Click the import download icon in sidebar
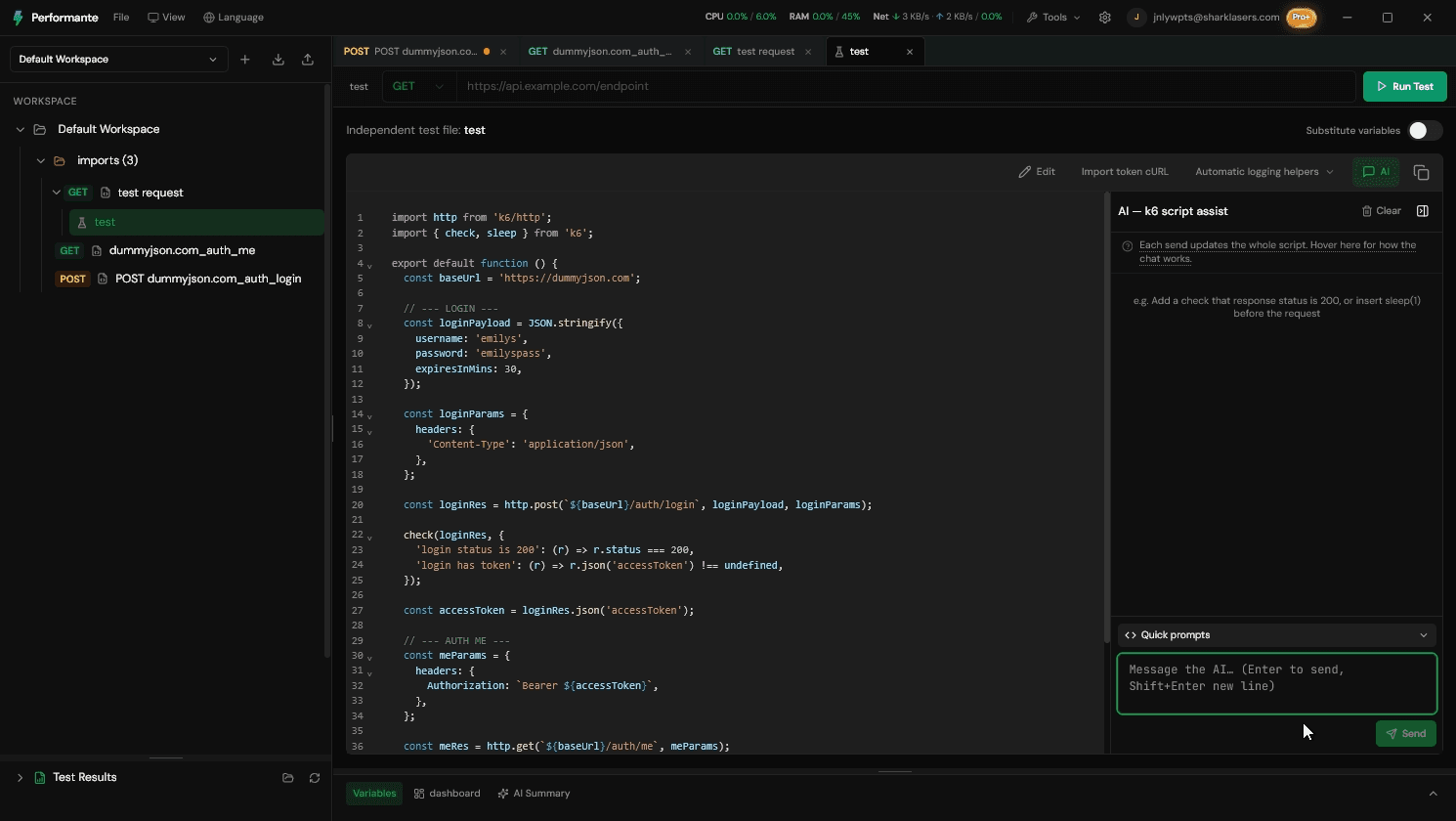Image resolution: width=1456 pixels, height=821 pixels. [278, 60]
